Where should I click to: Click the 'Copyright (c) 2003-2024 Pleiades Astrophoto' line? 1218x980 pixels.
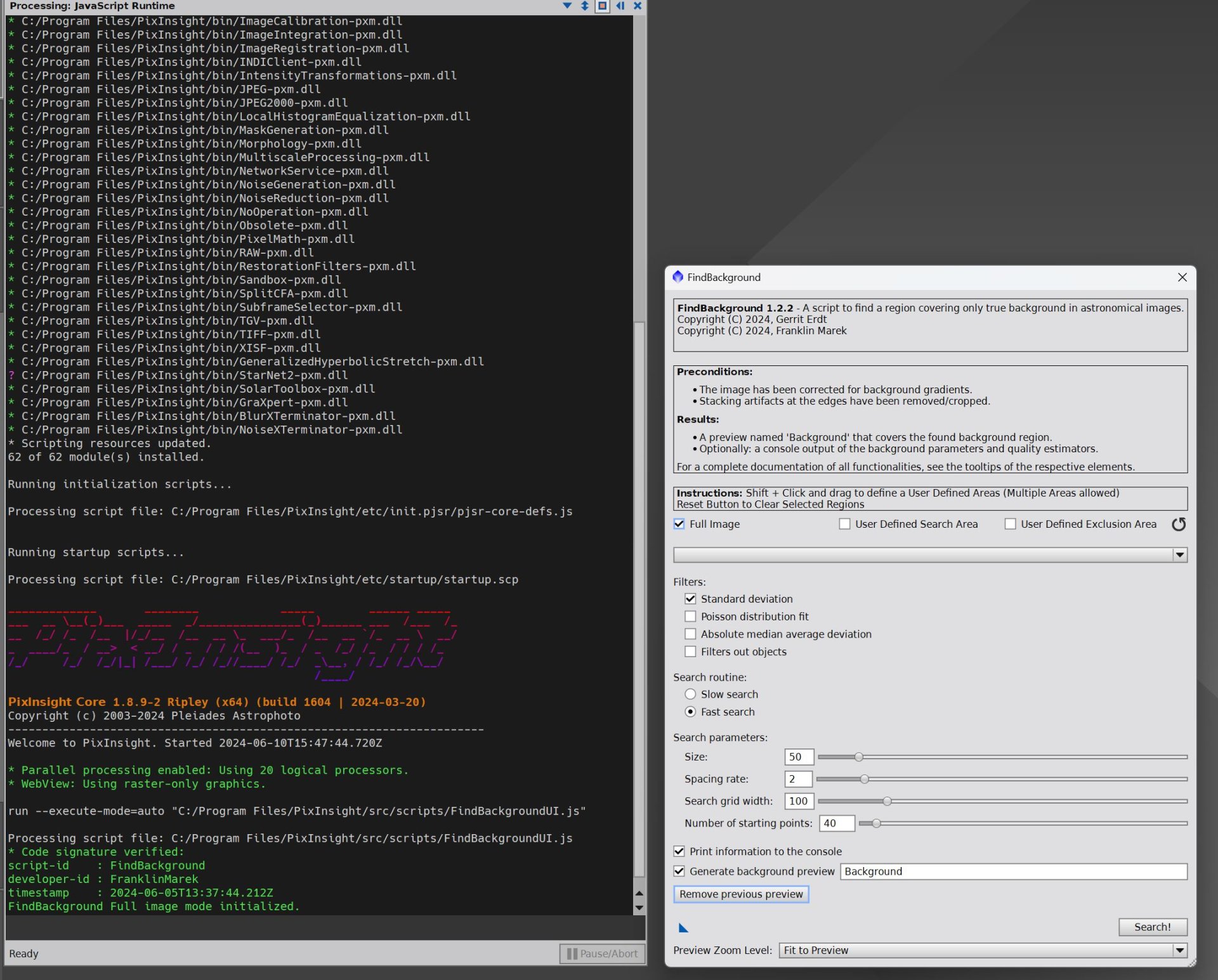(x=154, y=715)
